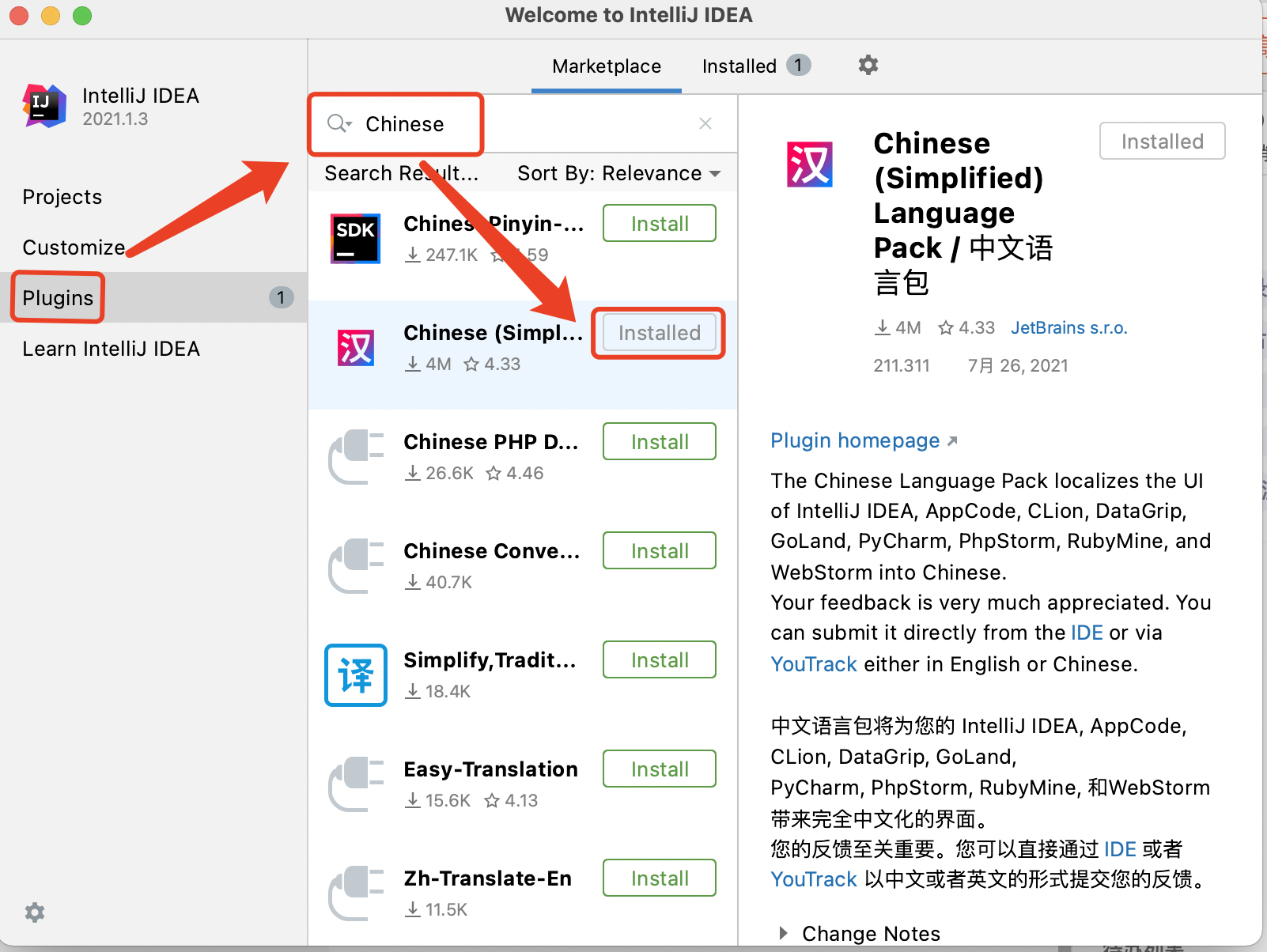Click the YouTrack link in English description
Viewport: 1267px width, 952px height.
tap(814, 664)
